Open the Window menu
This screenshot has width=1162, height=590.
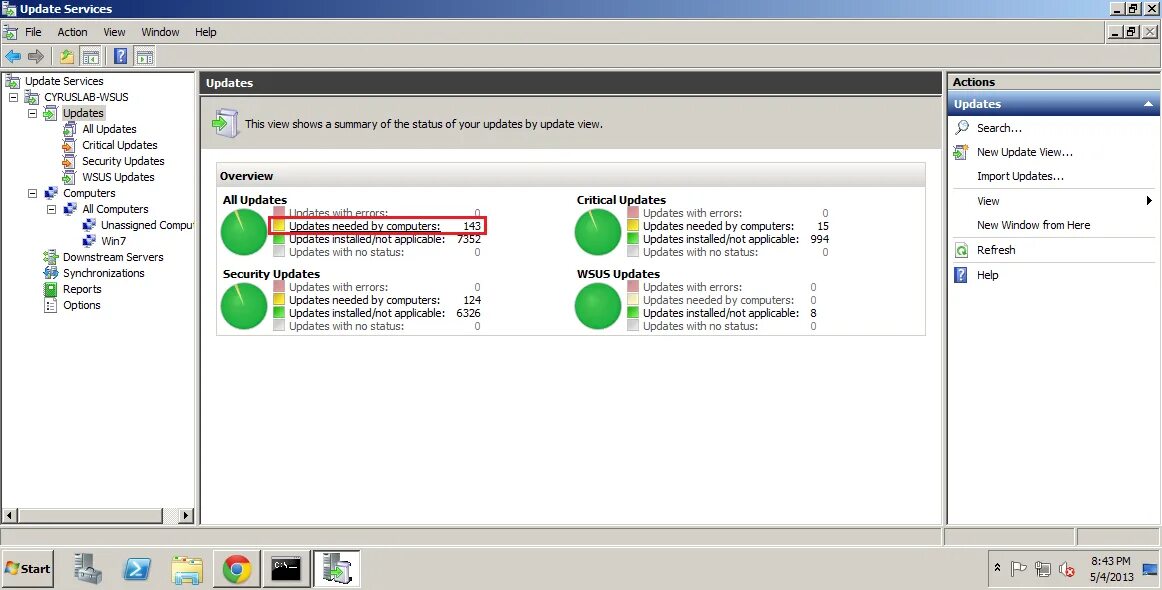(x=160, y=32)
